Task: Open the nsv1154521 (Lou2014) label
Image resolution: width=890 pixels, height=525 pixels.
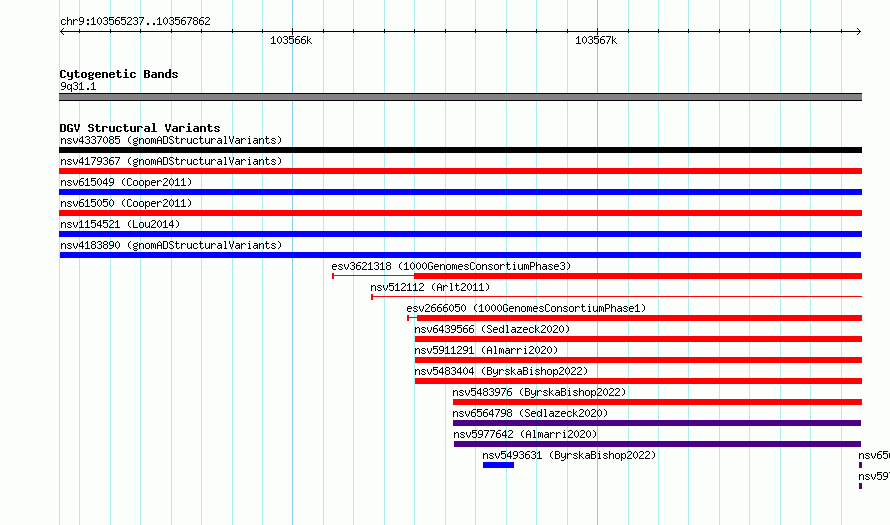Action: 120,224
